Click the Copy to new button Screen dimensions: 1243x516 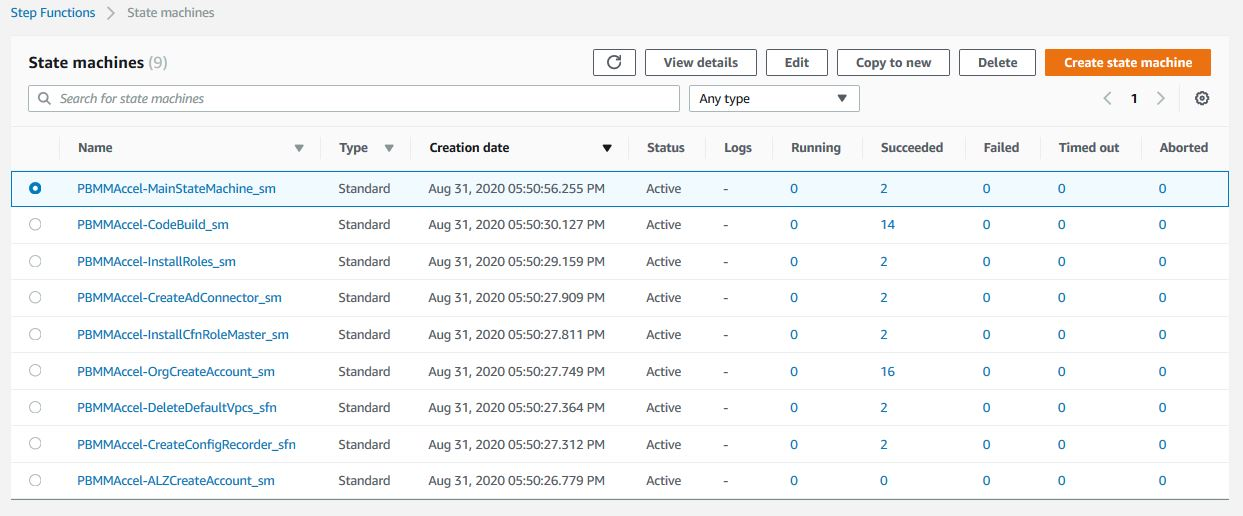[x=893, y=62]
